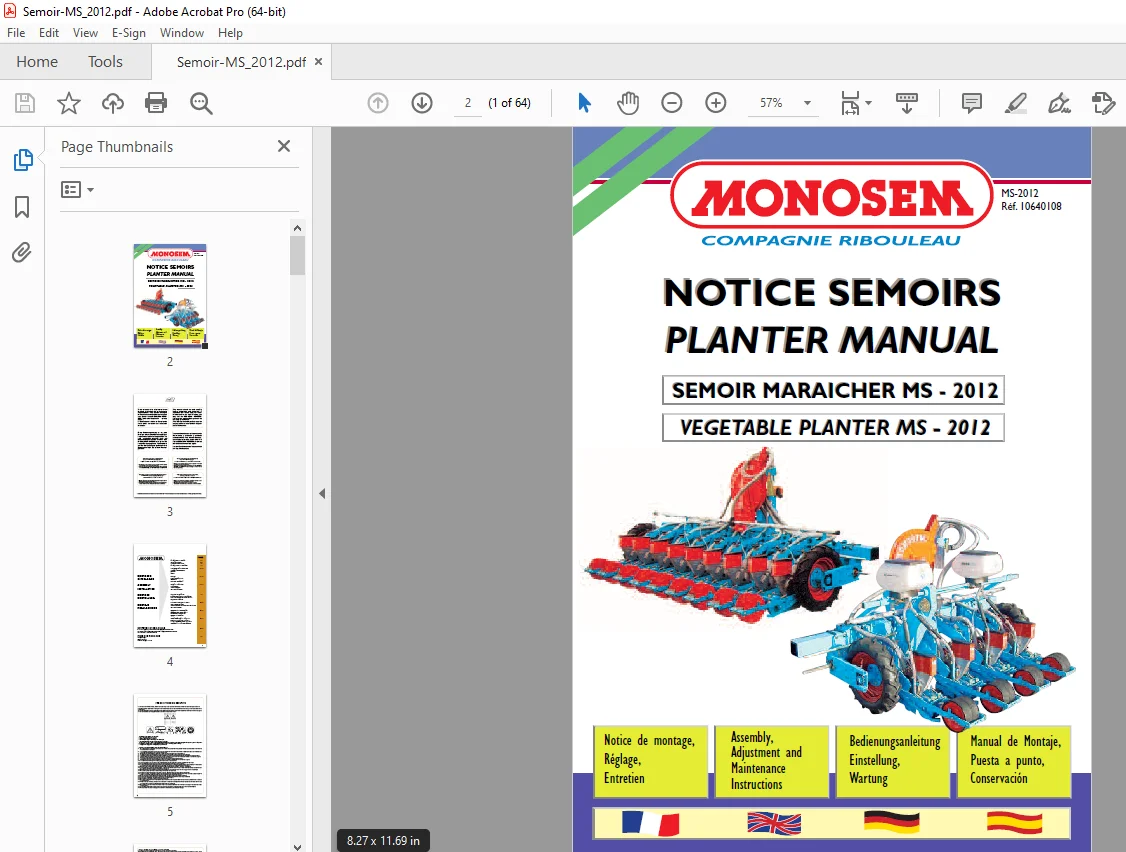Go to previous page arrow

tap(378, 103)
